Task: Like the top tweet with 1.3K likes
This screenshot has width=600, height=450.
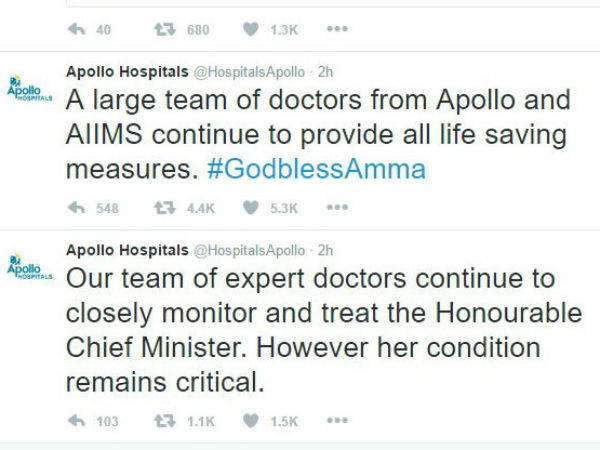Action: [251, 29]
